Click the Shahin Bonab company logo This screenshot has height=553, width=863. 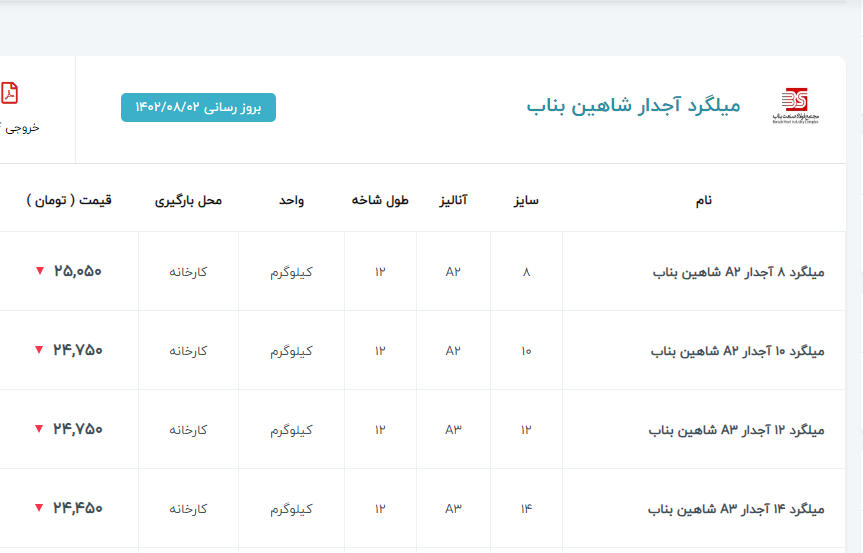click(795, 105)
